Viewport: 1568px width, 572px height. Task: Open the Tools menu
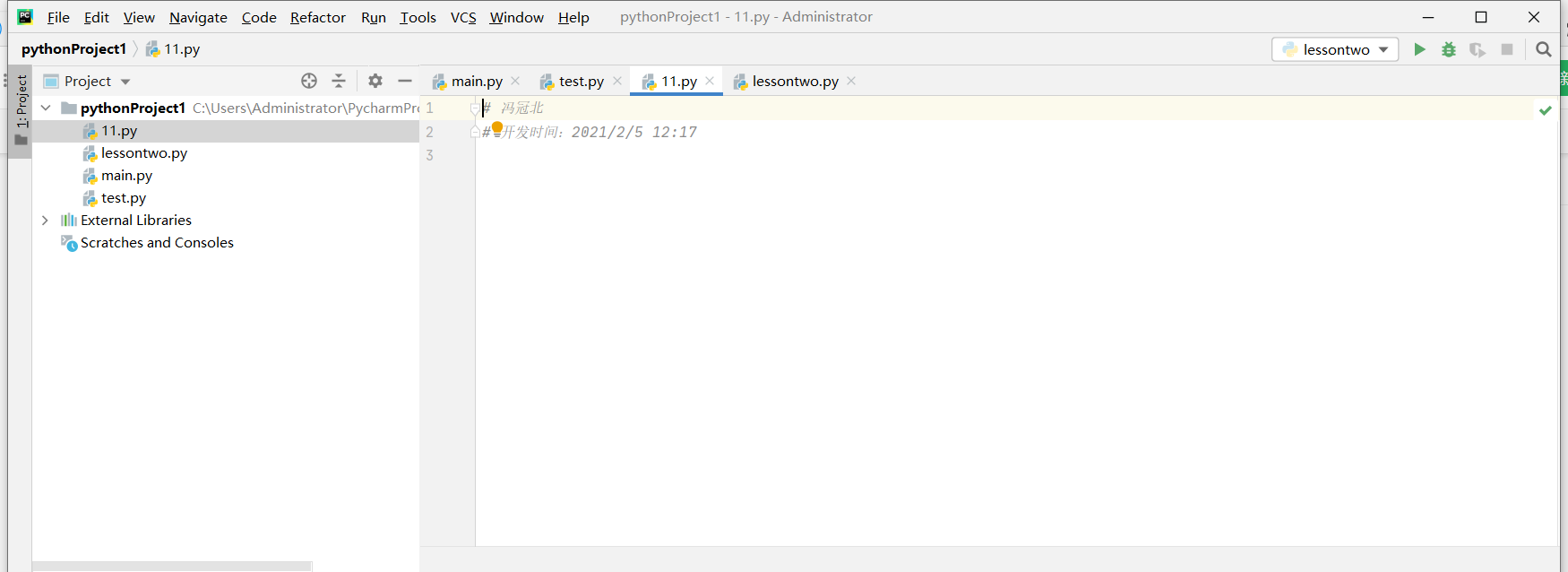click(418, 17)
